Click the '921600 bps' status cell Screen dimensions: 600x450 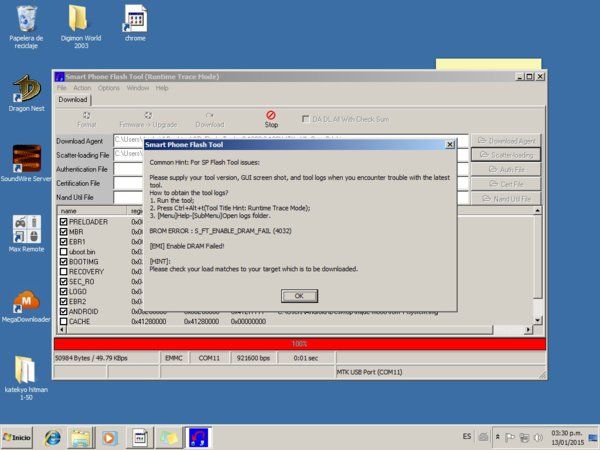click(253, 358)
